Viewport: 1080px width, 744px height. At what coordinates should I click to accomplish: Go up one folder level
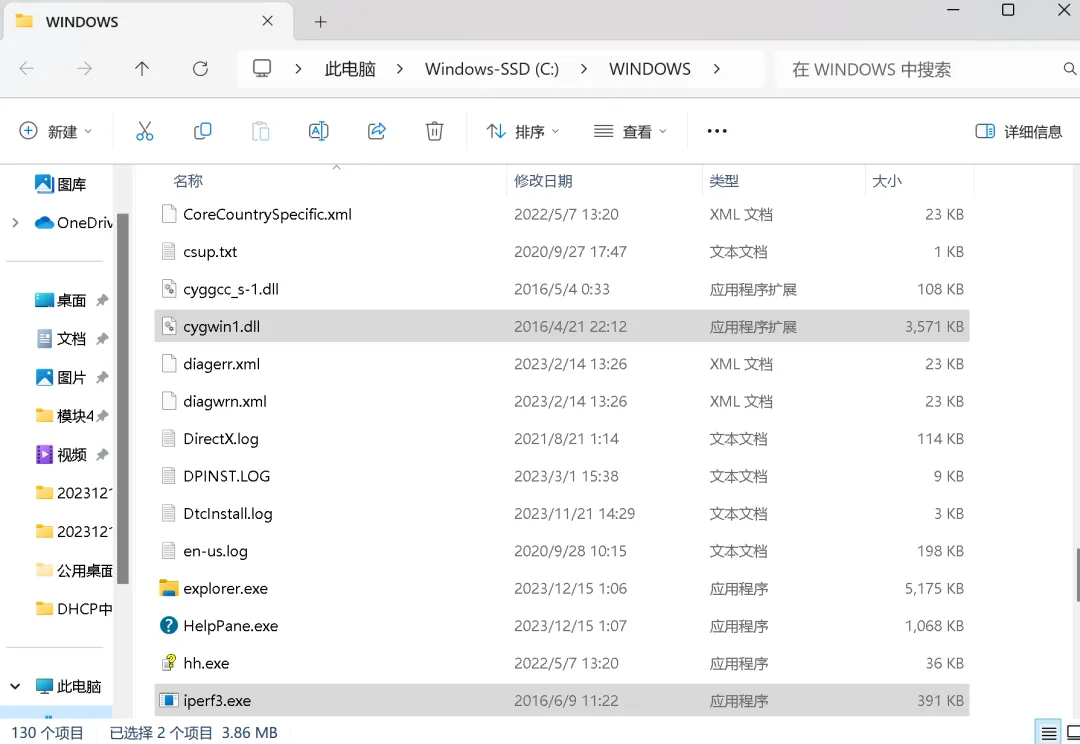tap(142, 69)
